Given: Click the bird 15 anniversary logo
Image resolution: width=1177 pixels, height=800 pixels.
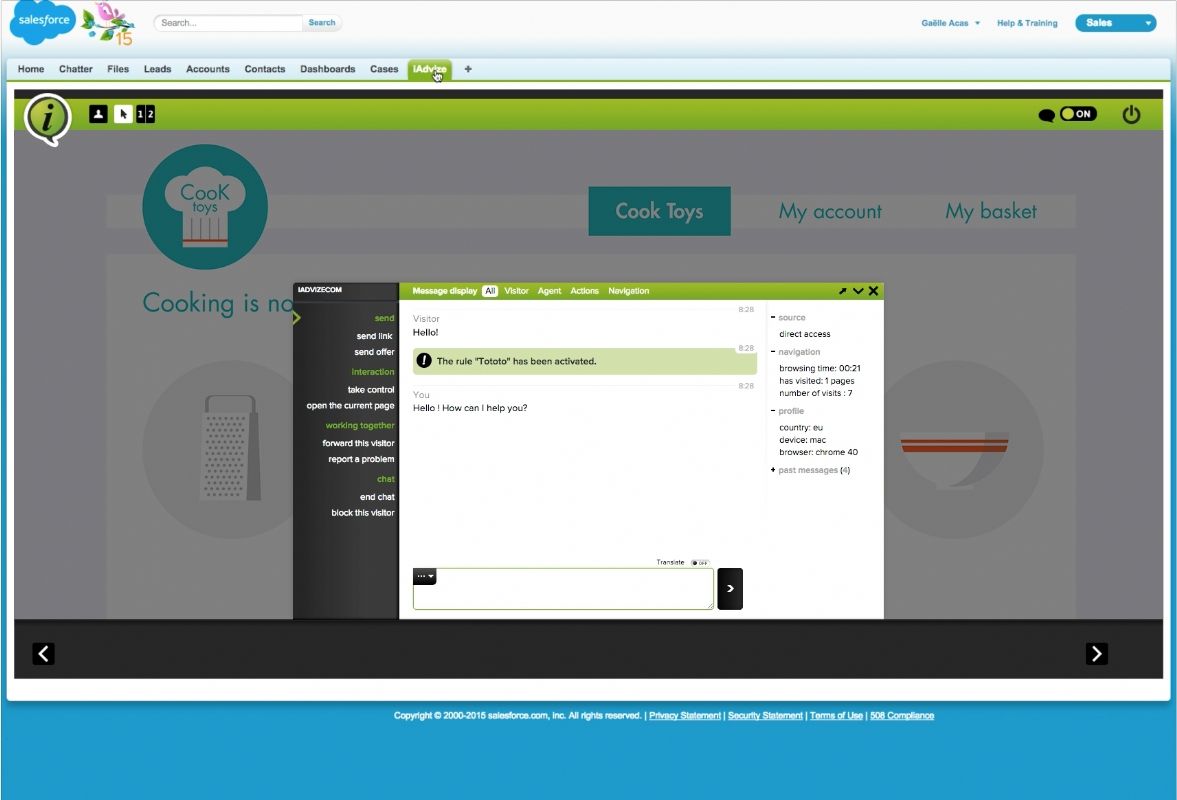Looking at the screenshot, I should click(x=110, y=24).
